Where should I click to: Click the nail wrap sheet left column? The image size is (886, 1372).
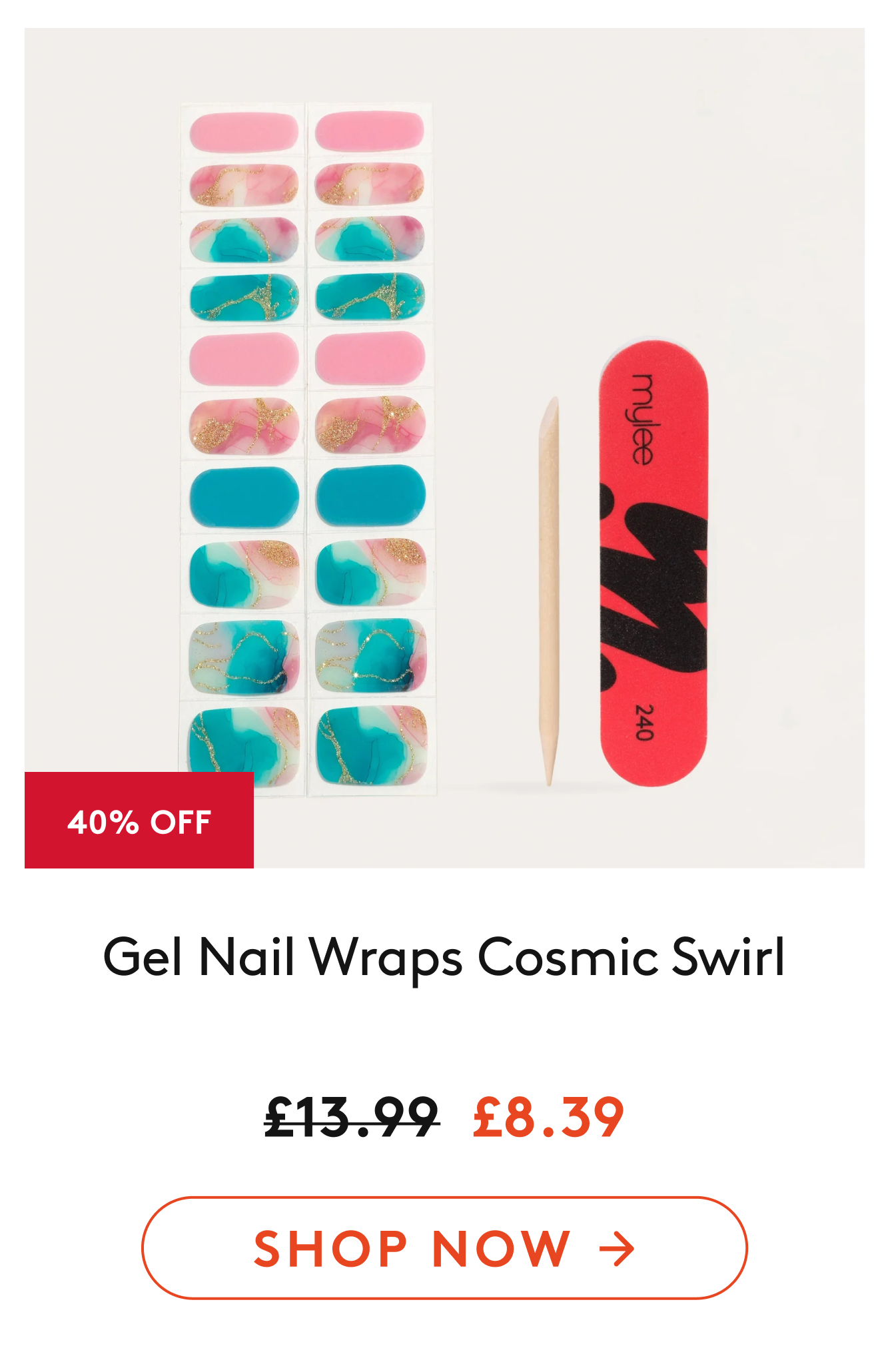(x=243, y=450)
